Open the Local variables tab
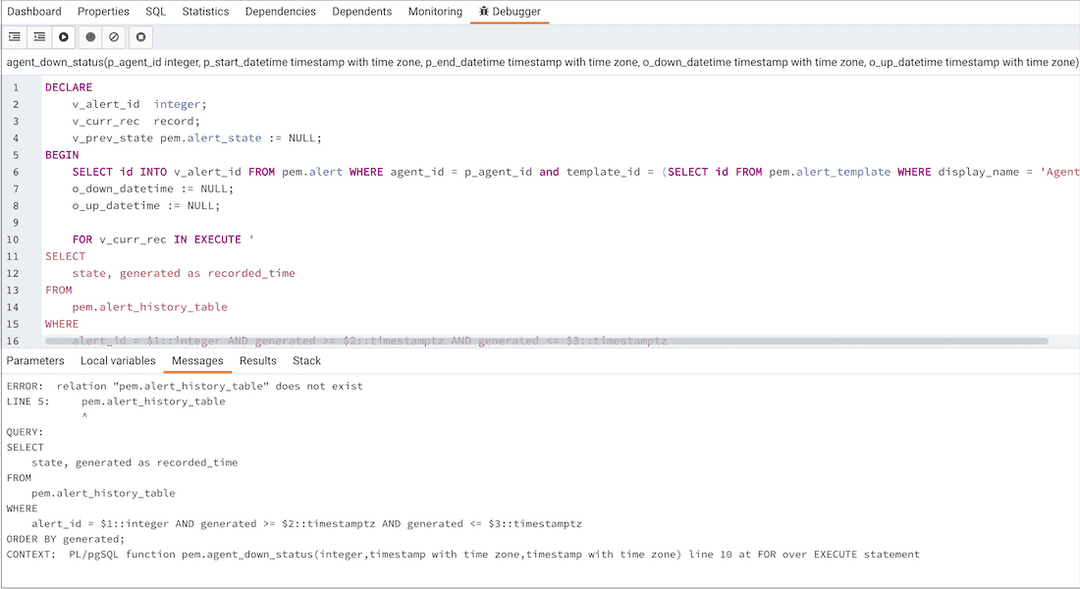The width and height of the screenshot is (1080, 589). [118, 361]
